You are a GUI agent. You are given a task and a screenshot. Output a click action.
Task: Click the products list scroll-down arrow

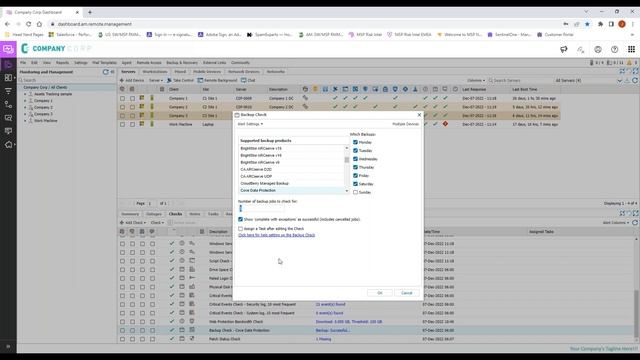tap(347, 191)
